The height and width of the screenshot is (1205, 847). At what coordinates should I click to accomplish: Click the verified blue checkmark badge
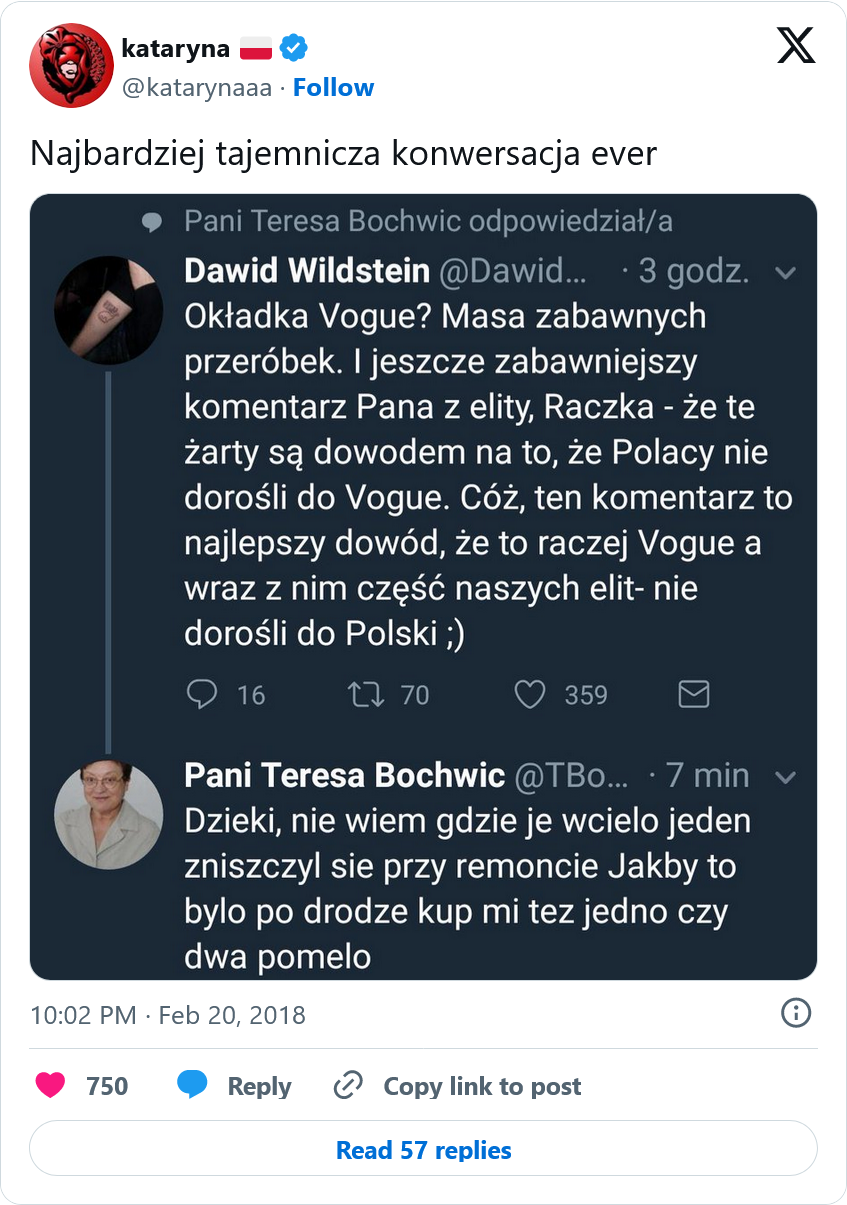293,47
